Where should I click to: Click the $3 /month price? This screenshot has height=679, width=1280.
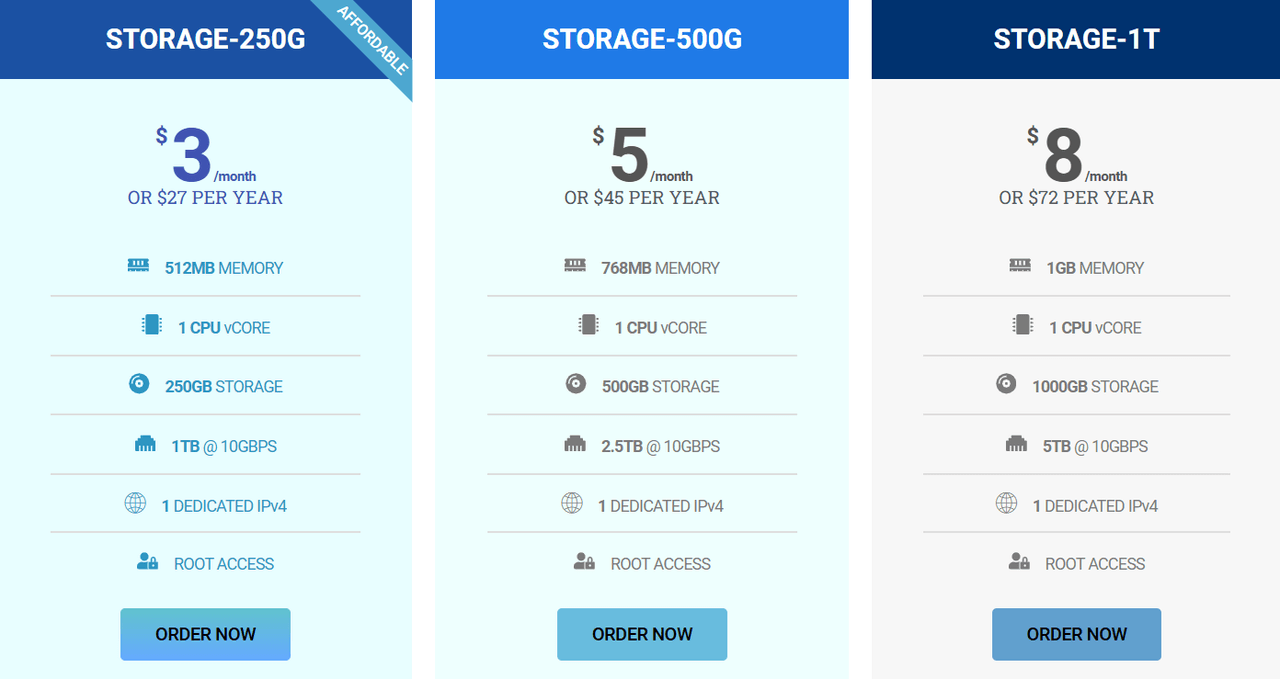point(205,155)
